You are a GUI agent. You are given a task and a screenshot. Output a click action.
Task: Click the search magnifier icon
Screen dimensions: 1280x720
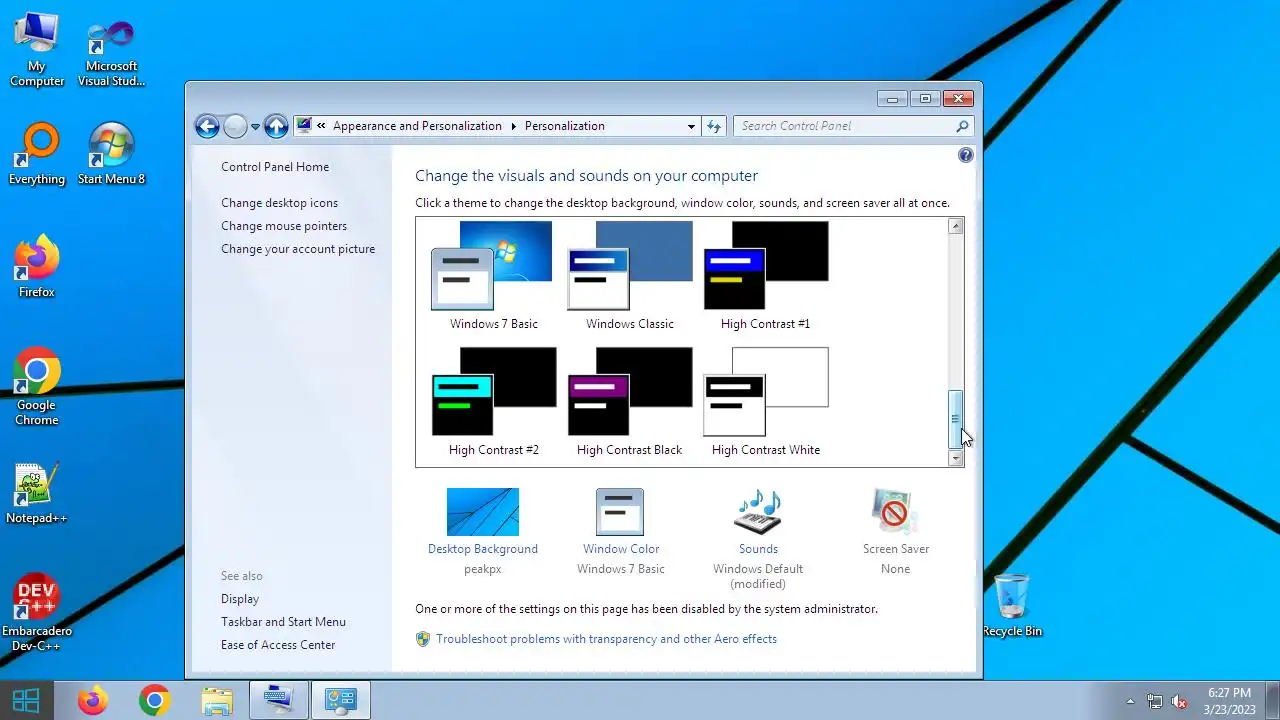(962, 126)
